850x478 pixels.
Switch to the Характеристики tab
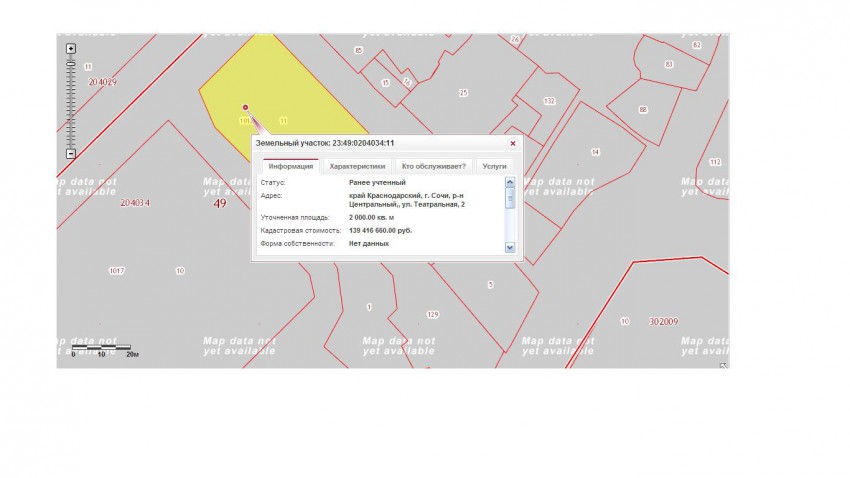click(357, 166)
